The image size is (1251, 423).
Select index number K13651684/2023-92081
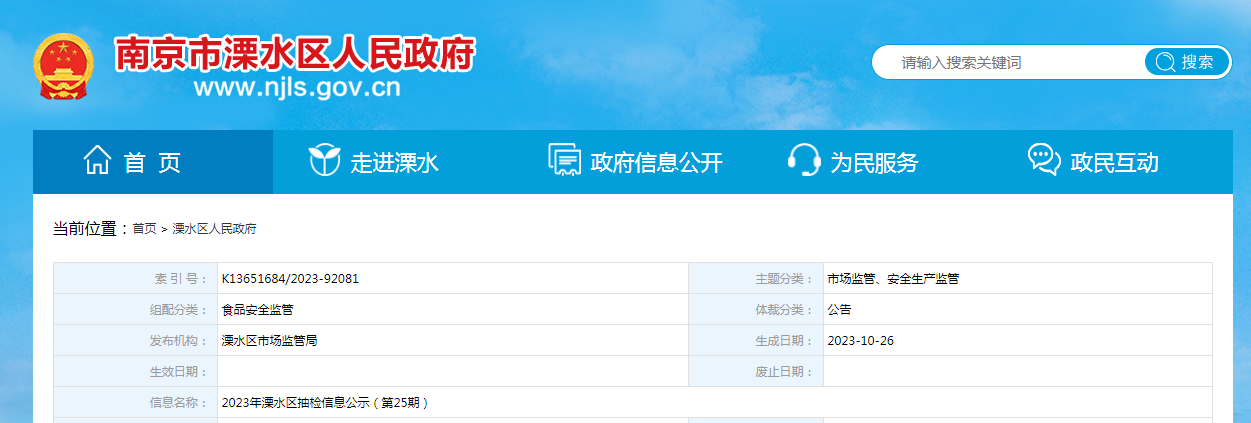click(290, 279)
